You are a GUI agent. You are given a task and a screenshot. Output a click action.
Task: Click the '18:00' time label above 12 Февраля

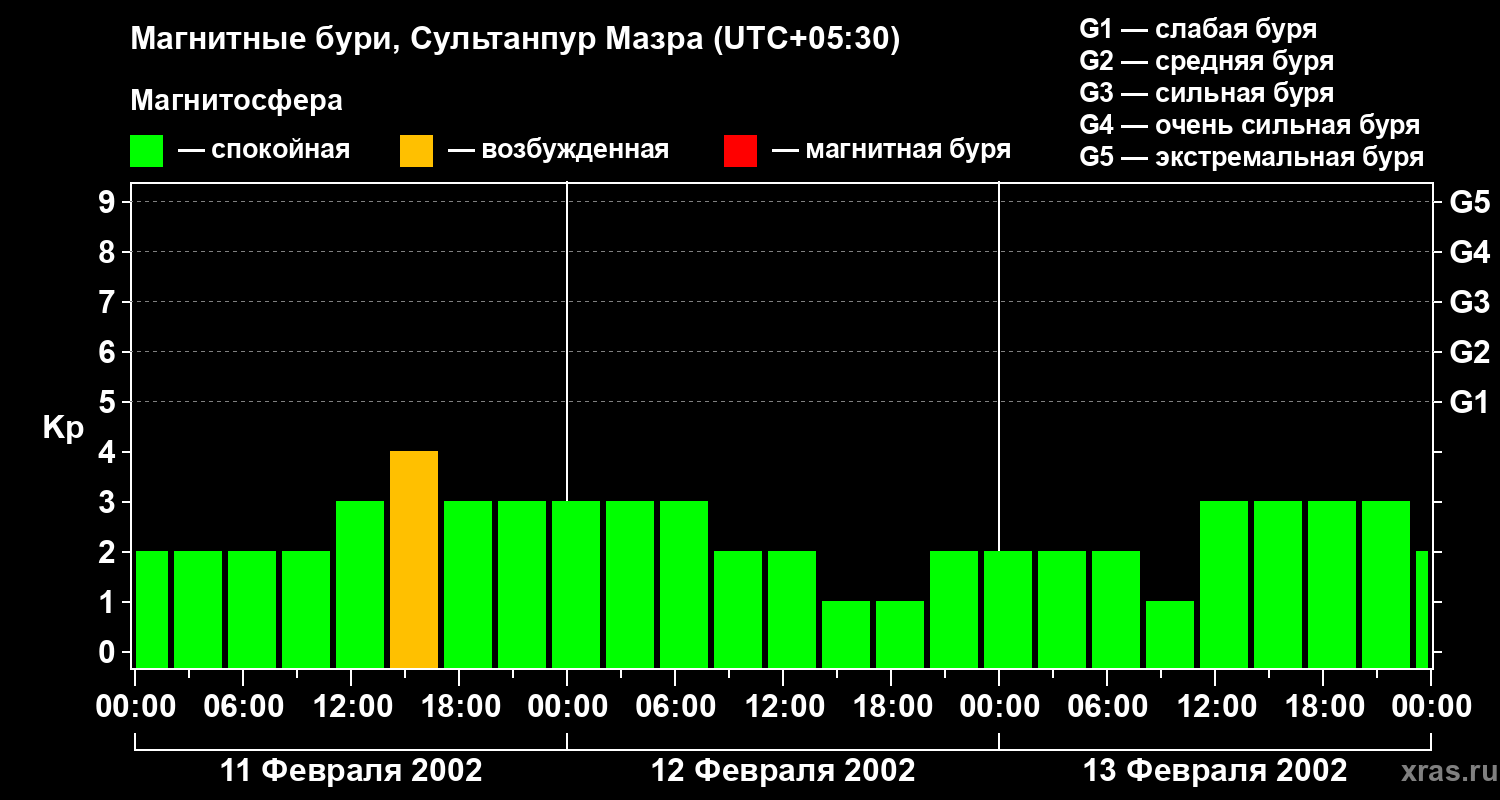coord(891,707)
